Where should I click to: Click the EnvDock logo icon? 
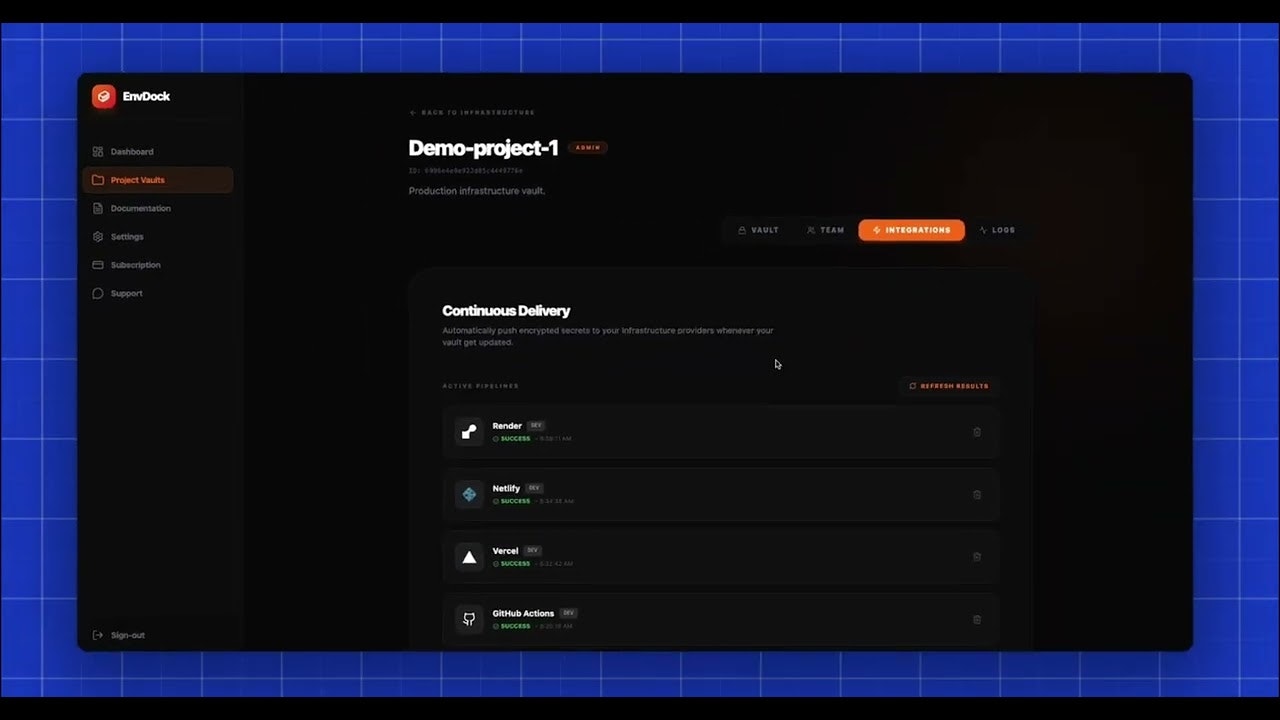[x=103, y=96]
